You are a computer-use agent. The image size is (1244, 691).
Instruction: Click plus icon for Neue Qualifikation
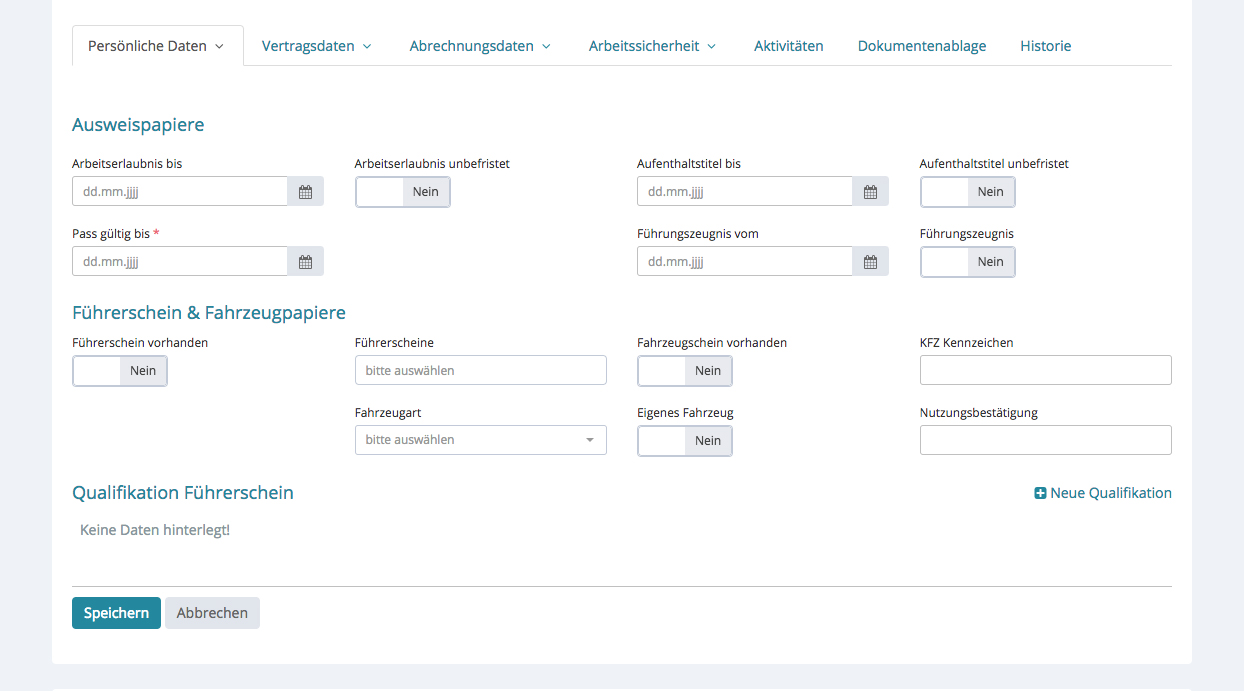point(1040,493)
